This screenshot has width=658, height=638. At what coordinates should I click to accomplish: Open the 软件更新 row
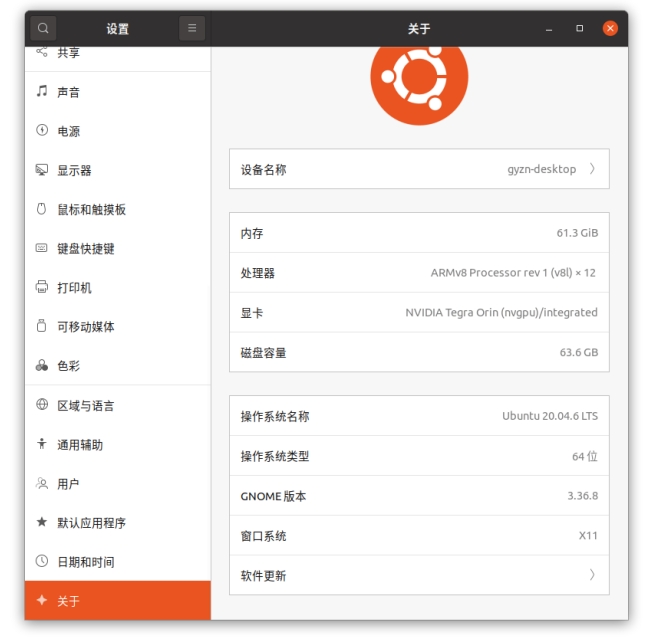pyautogui.click(x=419, y=575)
